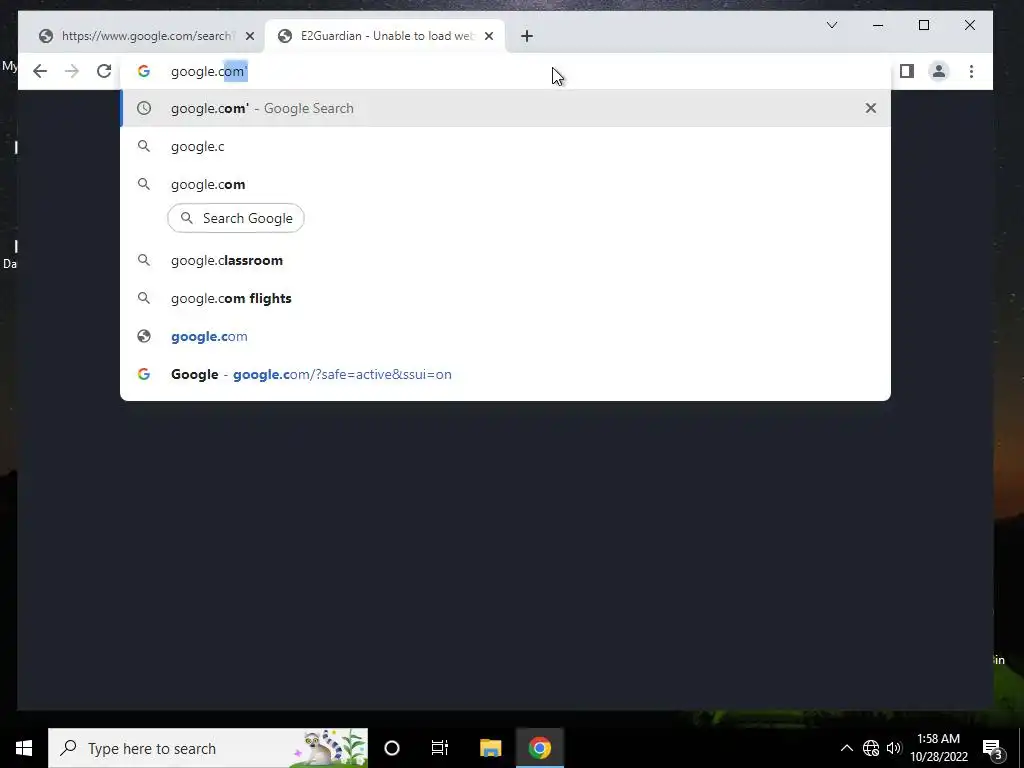This screenshot has height=768, width=1024.
Task: Remove the google.com' history suggestion
Action: [871, 108]
